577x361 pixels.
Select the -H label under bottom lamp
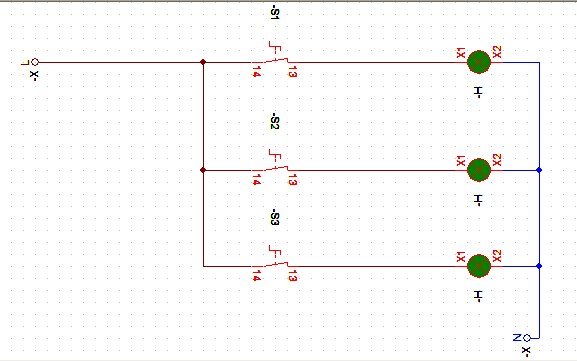click(x=478, y=296)
